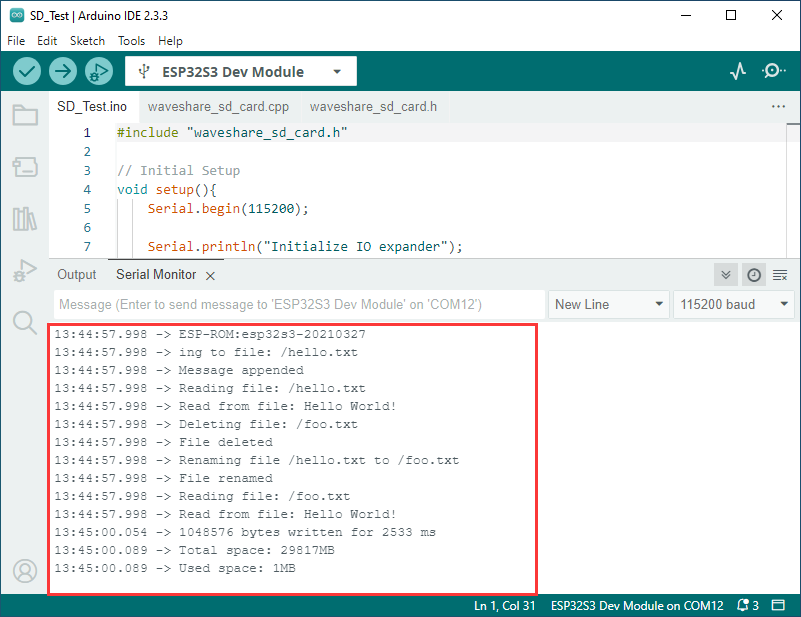The height and width of the screenshot is (617, 801).
Task: Open the ESP32S3 Dev Module board dropdown
Action: click(x=240, y=72)
